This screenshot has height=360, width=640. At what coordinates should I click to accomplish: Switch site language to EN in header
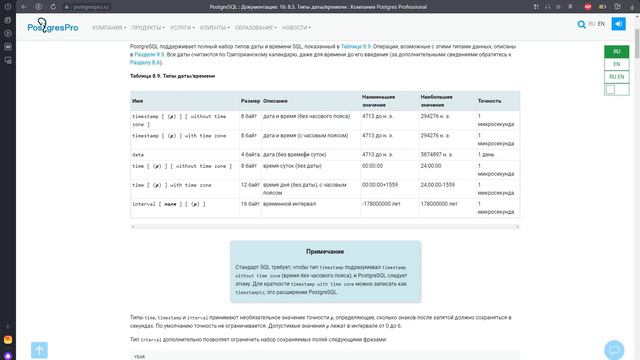tap(601, 24)
